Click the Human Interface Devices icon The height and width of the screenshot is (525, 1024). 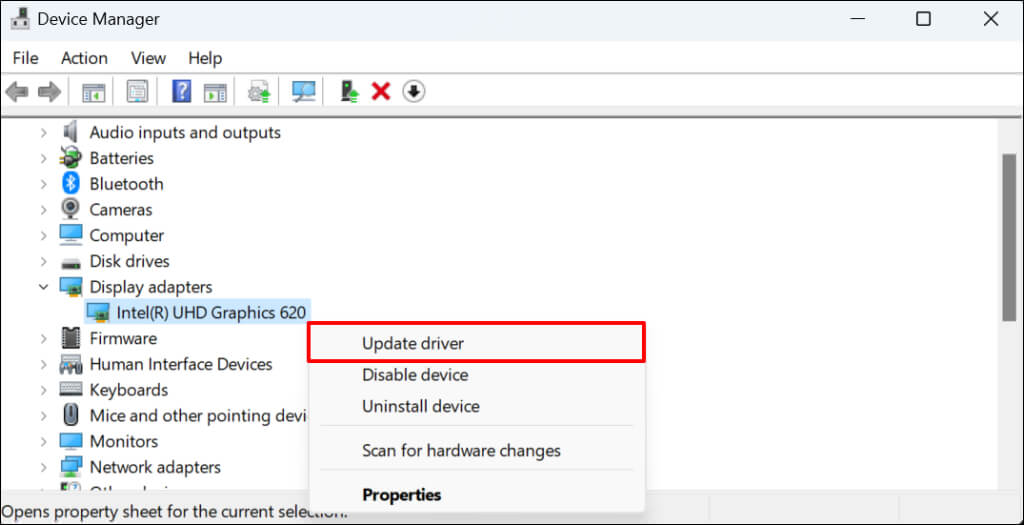click(71, 364)
